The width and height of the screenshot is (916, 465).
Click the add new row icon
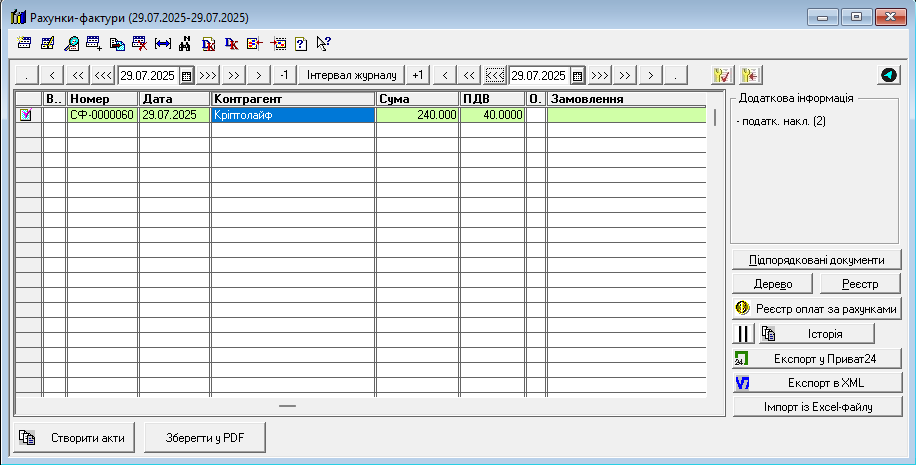click(94, 44)
